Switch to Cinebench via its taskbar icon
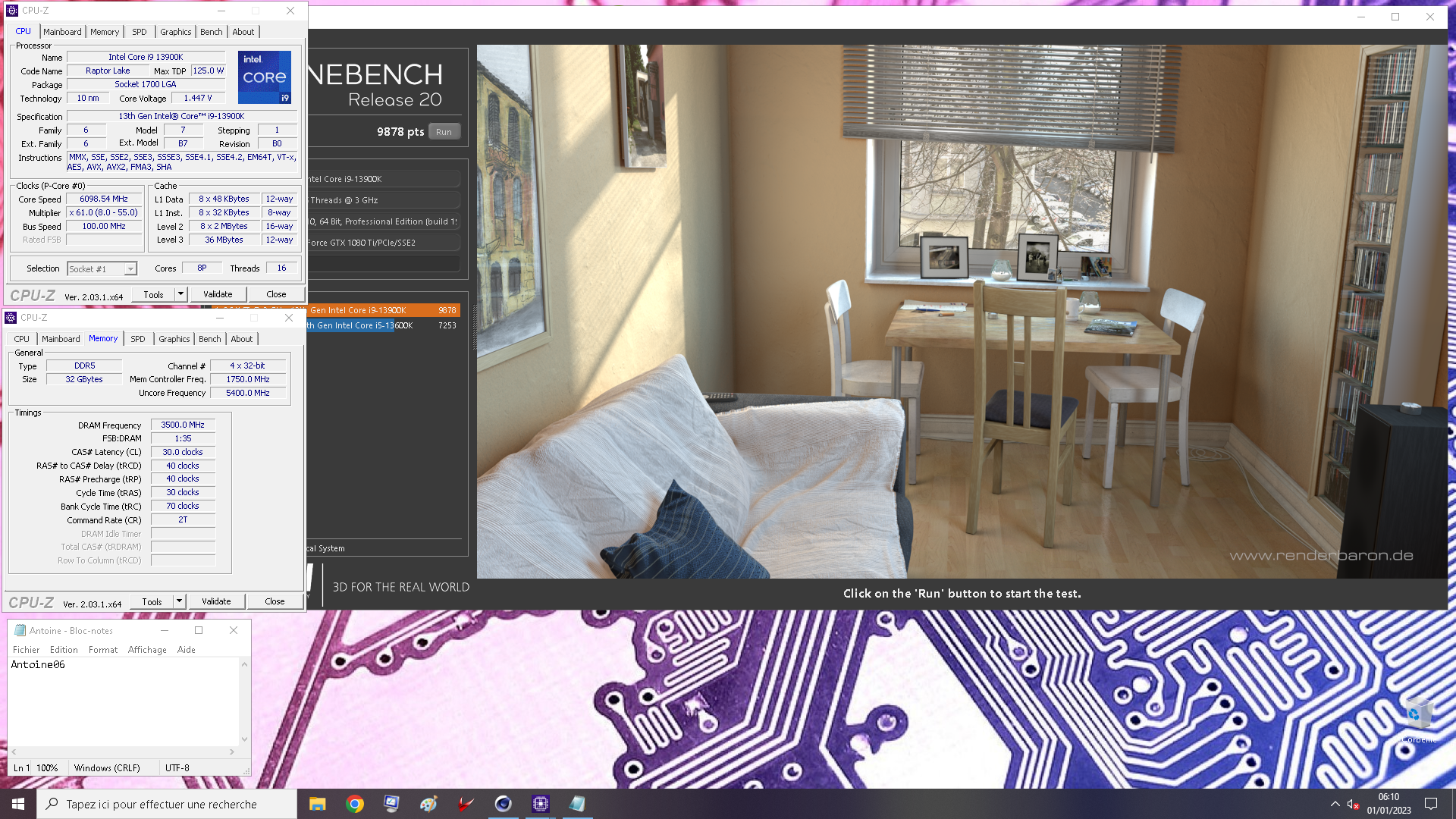This screenshot has height=819, width=1456. [x=503, y=804]
